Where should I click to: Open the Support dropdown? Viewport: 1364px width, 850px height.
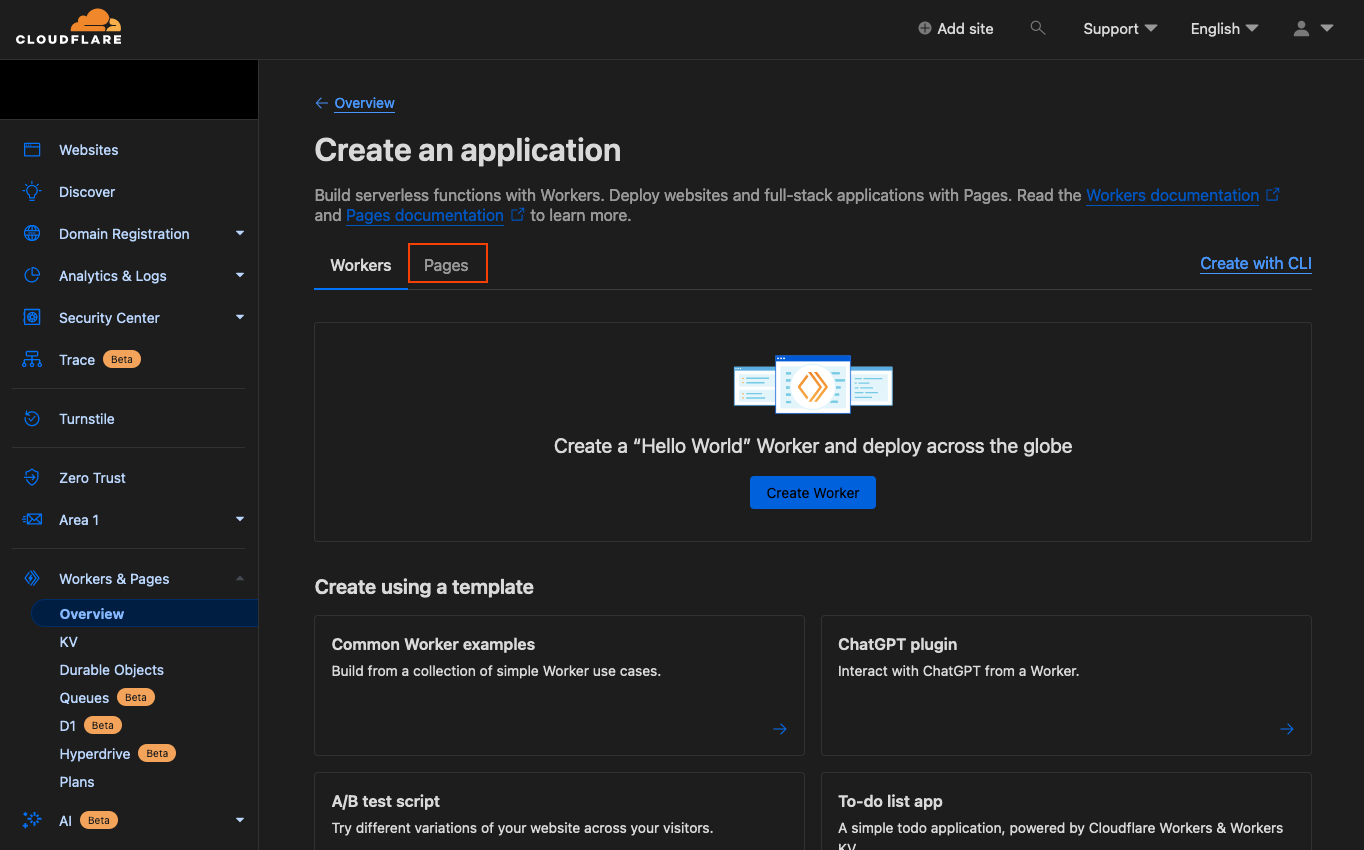tap(1120, 29)
